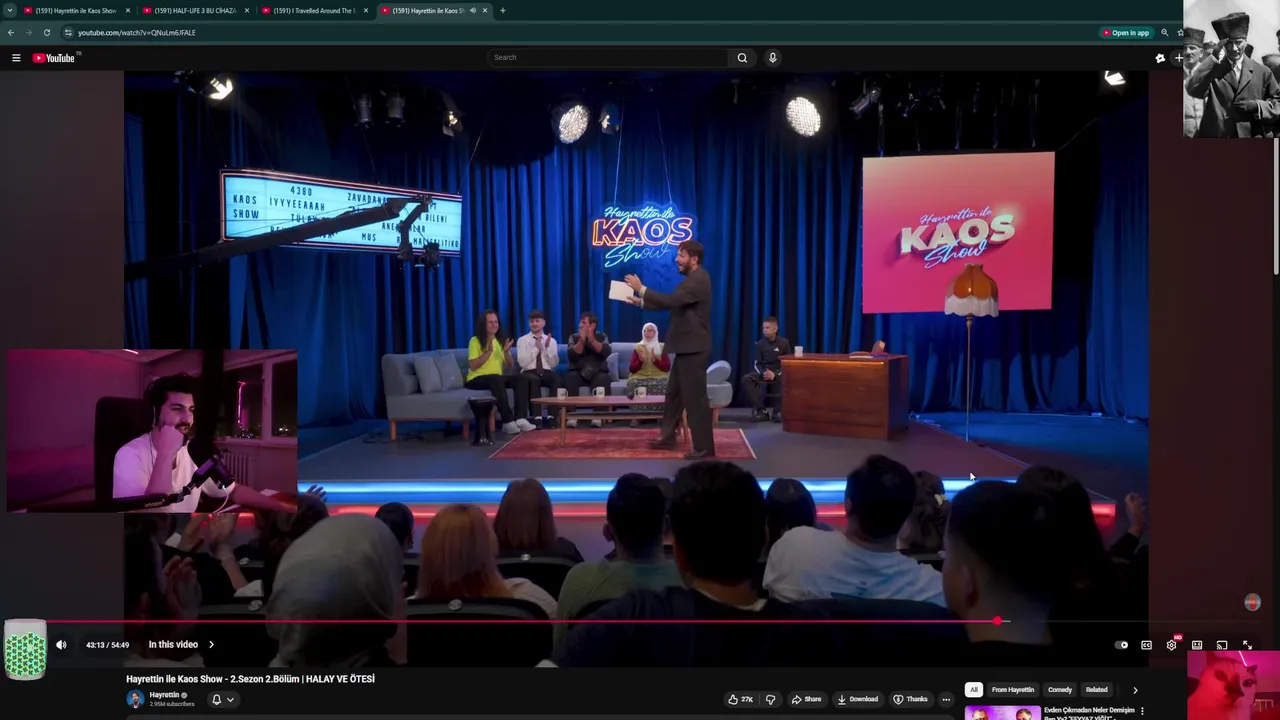
Task: Select the Related filter chip
Action: pyautogui.click(x=1097, y=690)
